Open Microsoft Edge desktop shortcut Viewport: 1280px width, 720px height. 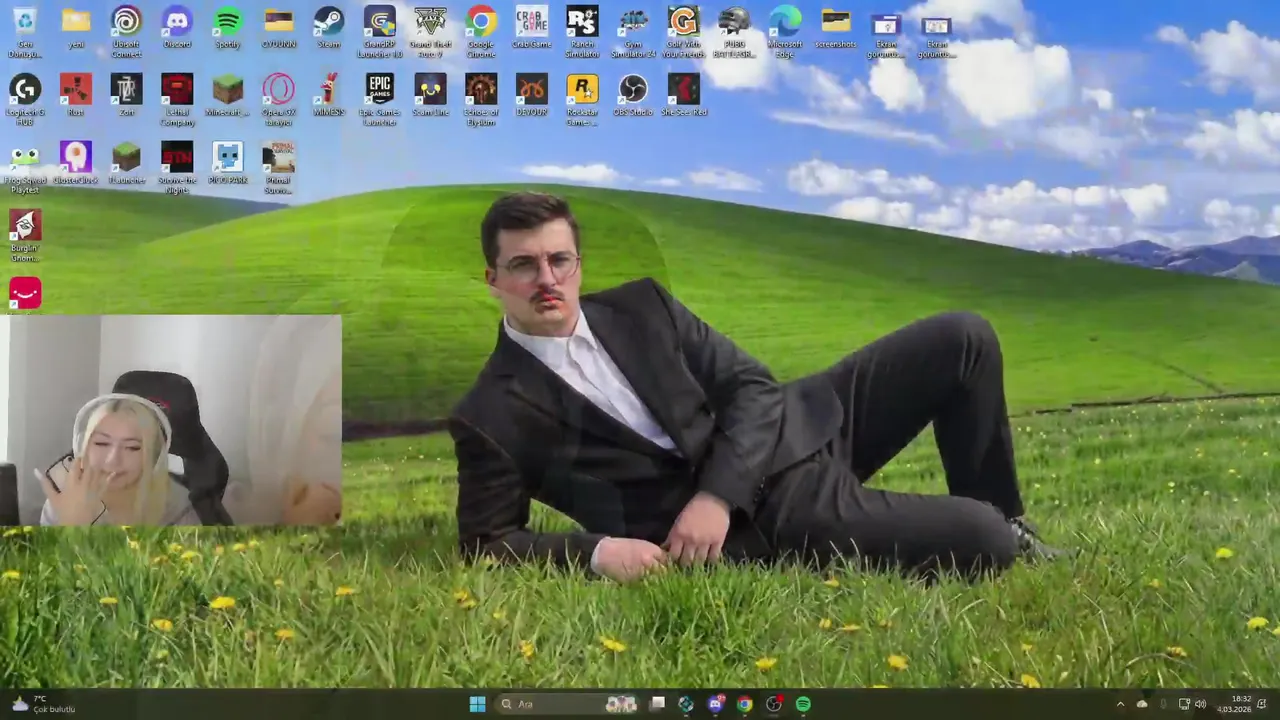click(785, 32)
